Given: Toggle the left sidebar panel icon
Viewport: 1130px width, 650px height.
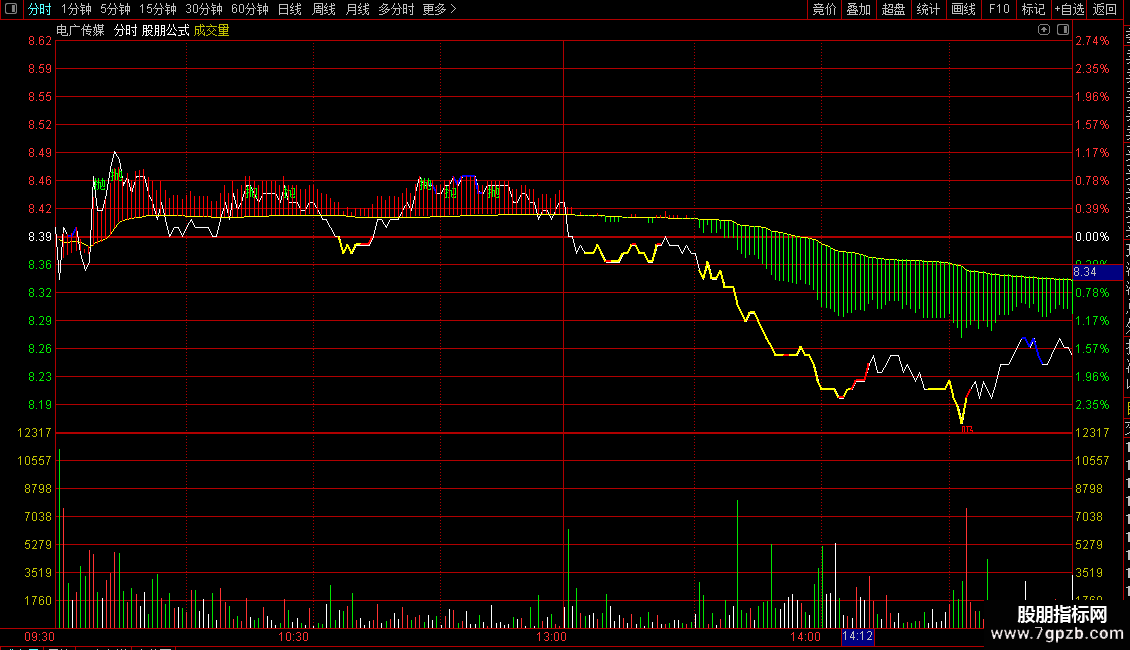Looking at the screenshot, I should coord(11,9).
